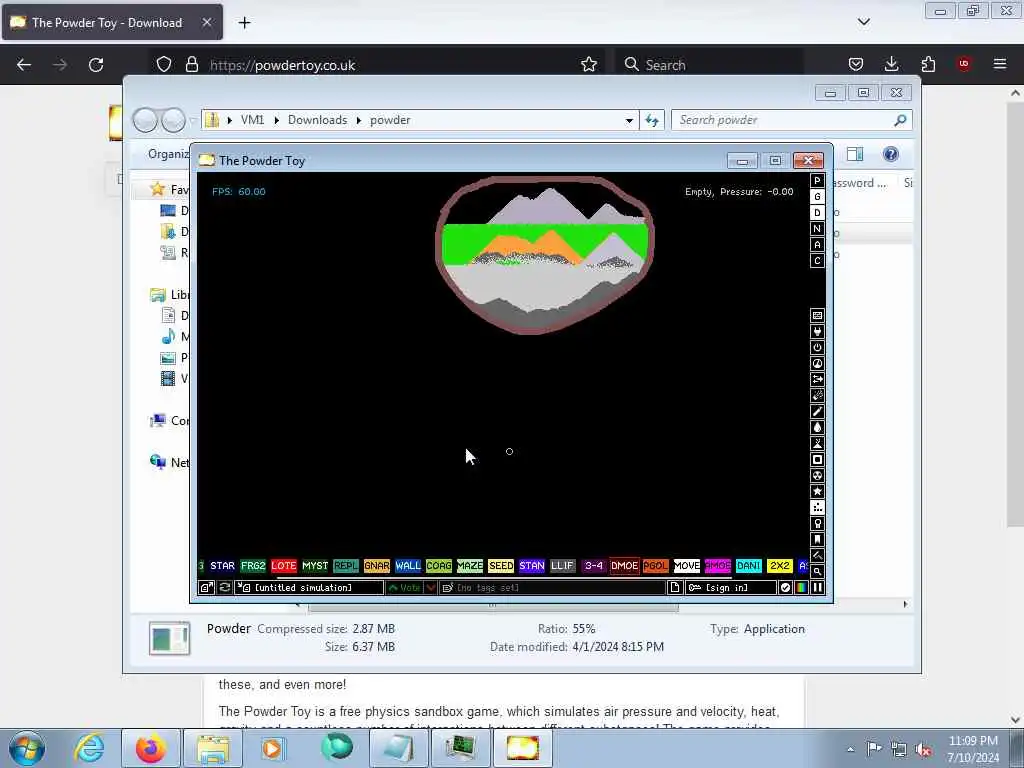Open a new Firefox tab

(x=244, y=23)
